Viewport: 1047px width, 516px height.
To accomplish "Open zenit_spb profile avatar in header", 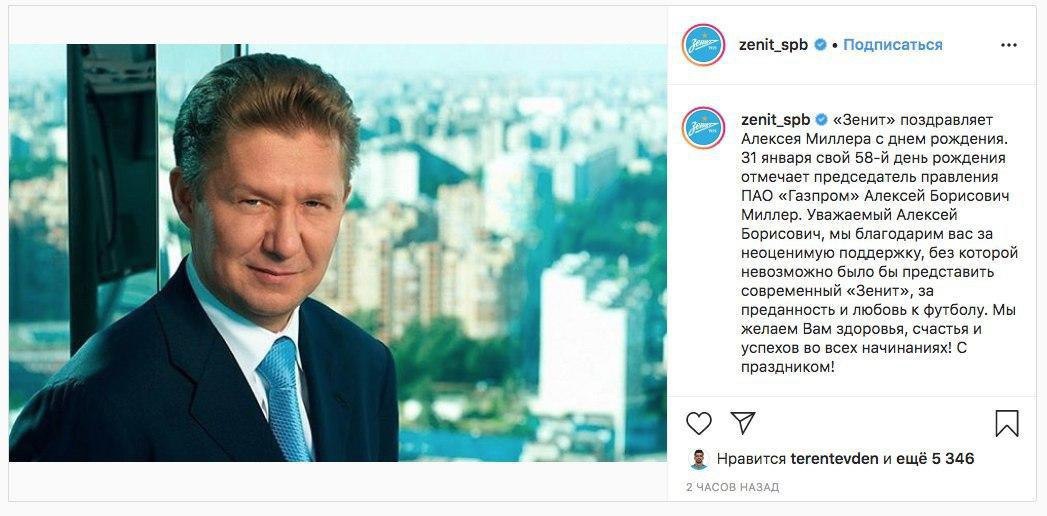I will 703,45.
